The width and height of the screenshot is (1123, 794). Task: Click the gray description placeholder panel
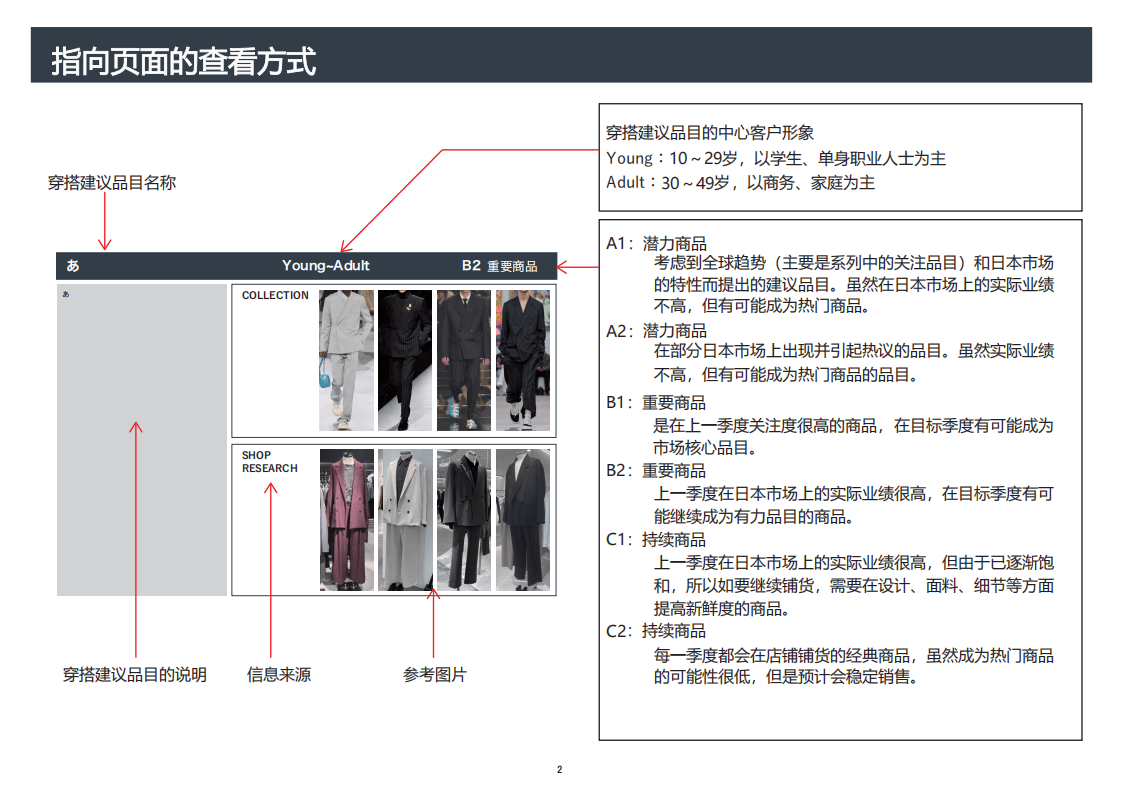pyautogui.click(x=142, y=440)
